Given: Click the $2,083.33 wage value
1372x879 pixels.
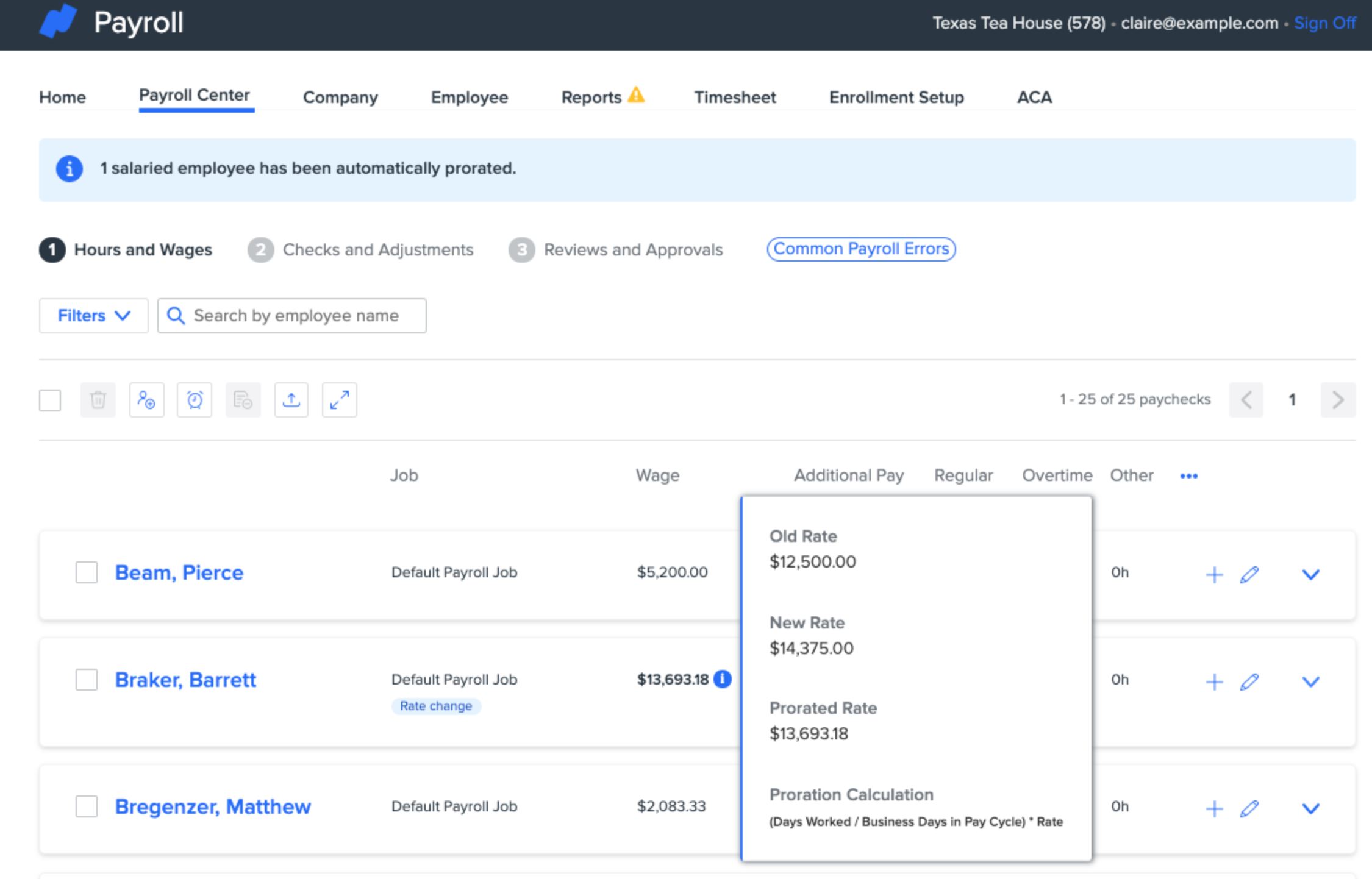Looking at the screenshot, I should 671,806.
